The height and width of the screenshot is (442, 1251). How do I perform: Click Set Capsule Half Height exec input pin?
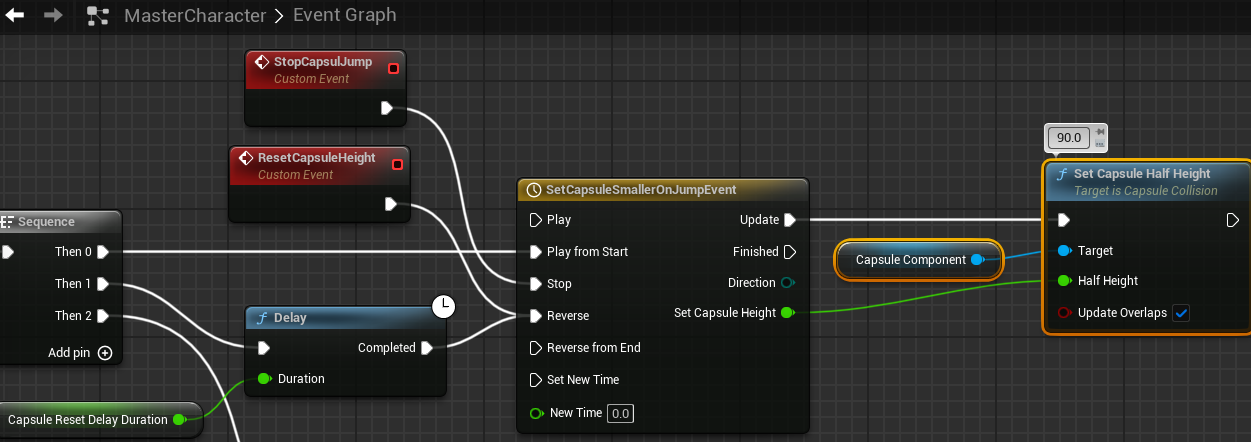click(x=1064, y=220)
